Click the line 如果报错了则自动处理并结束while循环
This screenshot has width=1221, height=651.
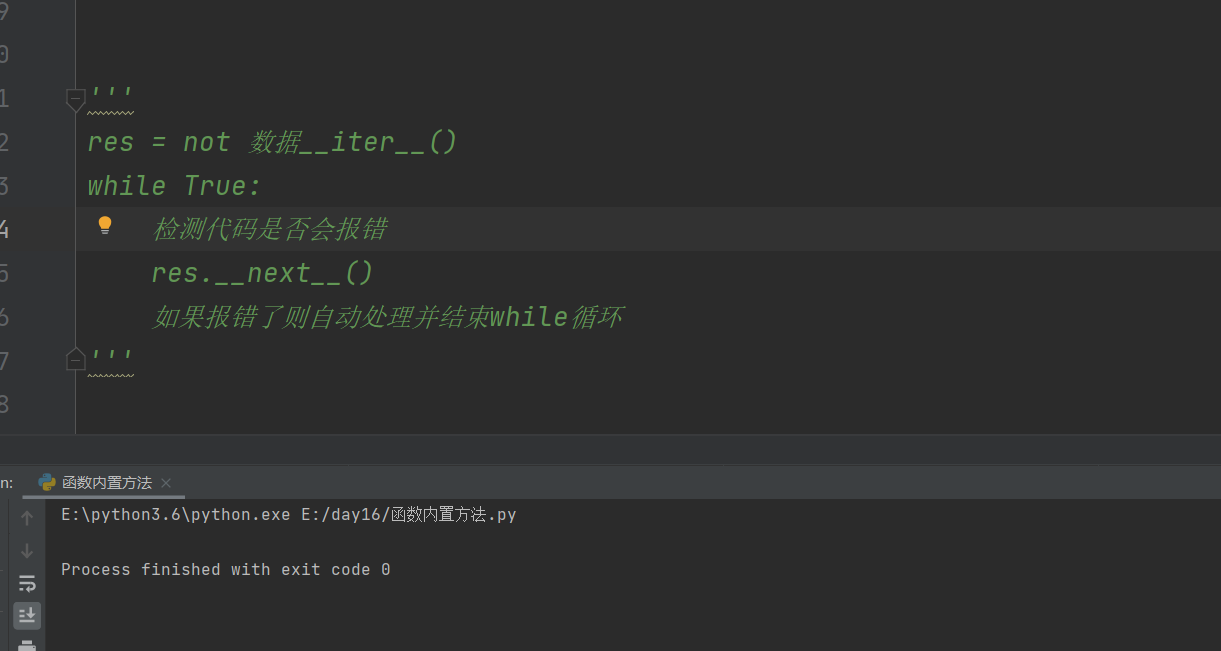tap(388, 317)
